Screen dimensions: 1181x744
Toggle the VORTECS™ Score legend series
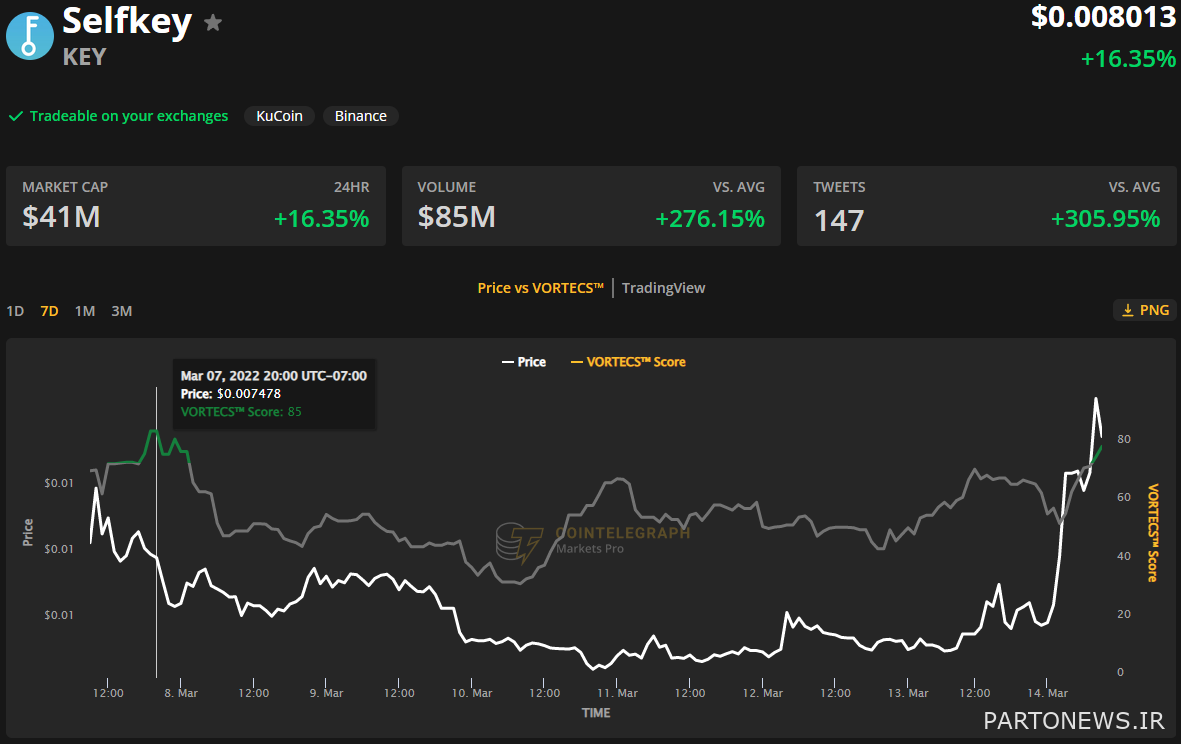(628, 362)
